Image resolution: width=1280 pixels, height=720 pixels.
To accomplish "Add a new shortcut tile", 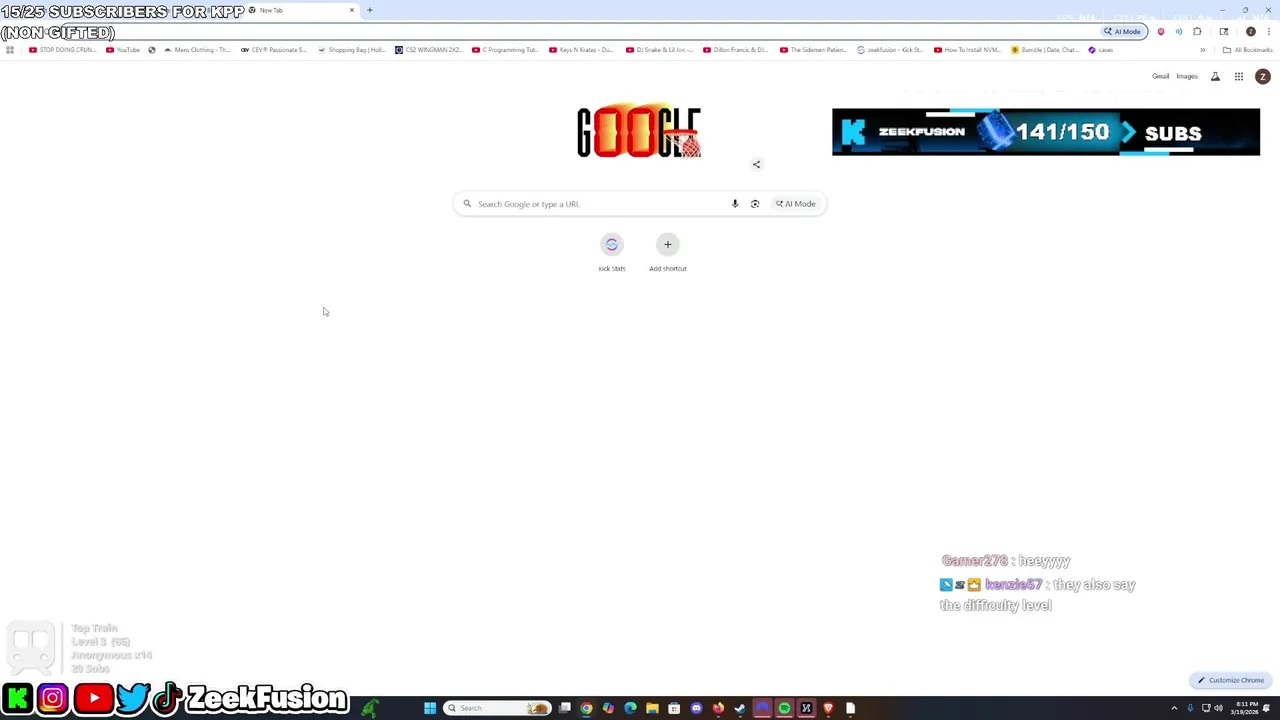I will (668, 253).
